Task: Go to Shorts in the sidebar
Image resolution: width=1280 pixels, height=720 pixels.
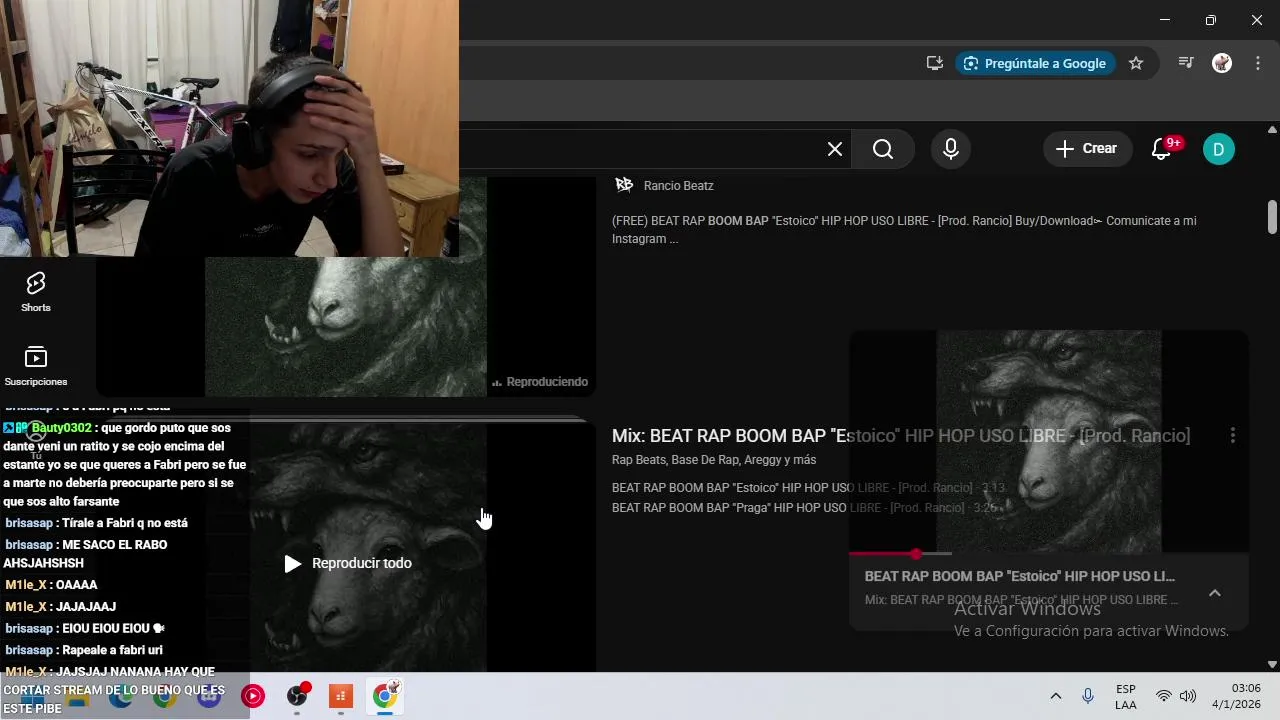Action: 36,292
